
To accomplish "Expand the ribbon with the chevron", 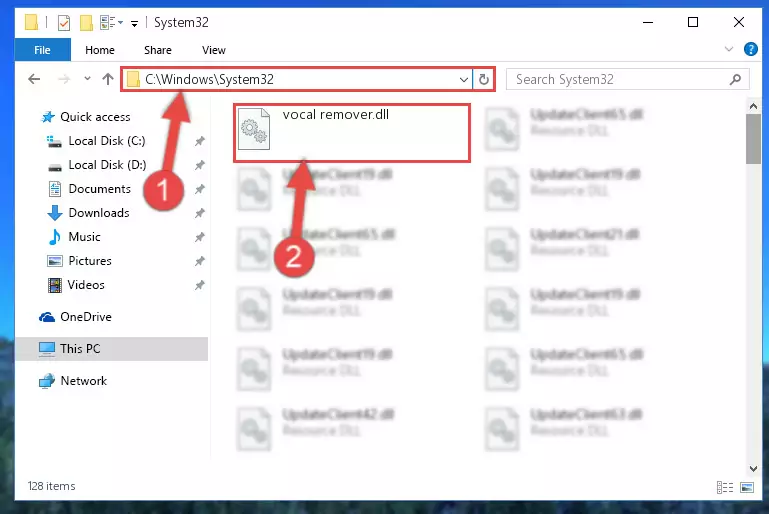I will coord(729,49).
